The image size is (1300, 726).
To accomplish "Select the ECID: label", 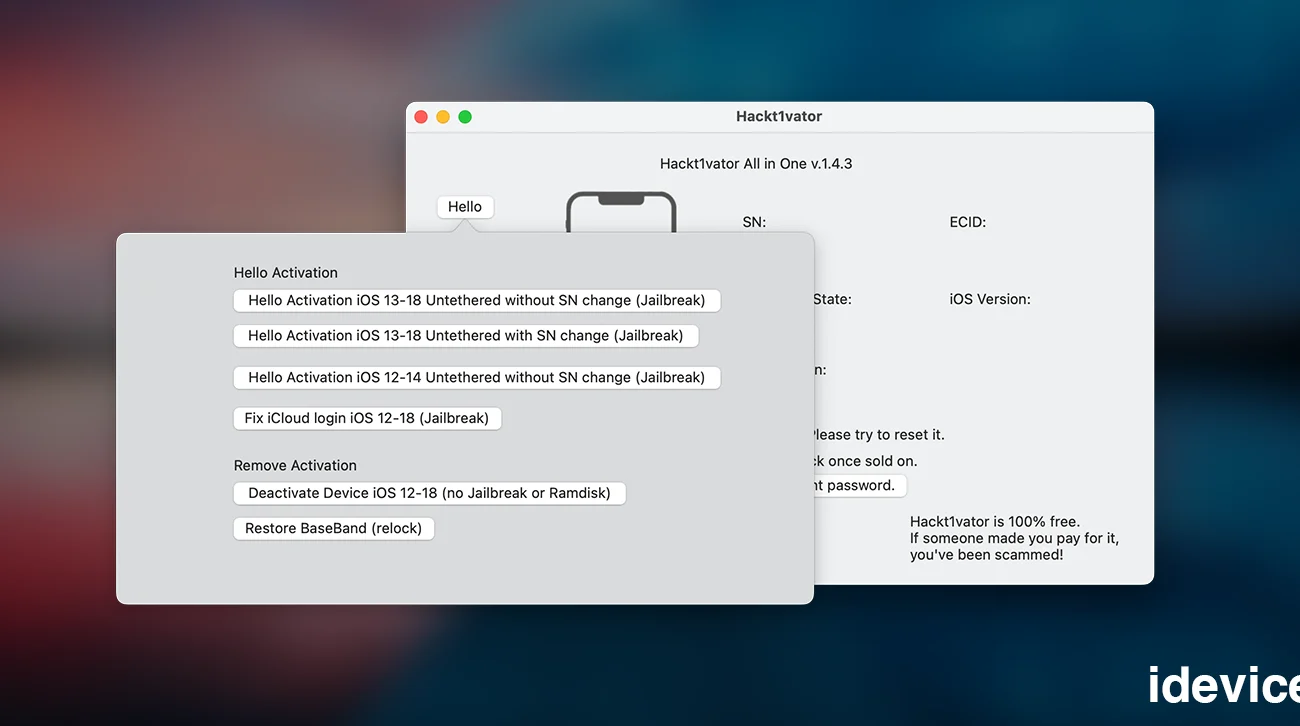I will pyautogui.click(x=967, y=222).
